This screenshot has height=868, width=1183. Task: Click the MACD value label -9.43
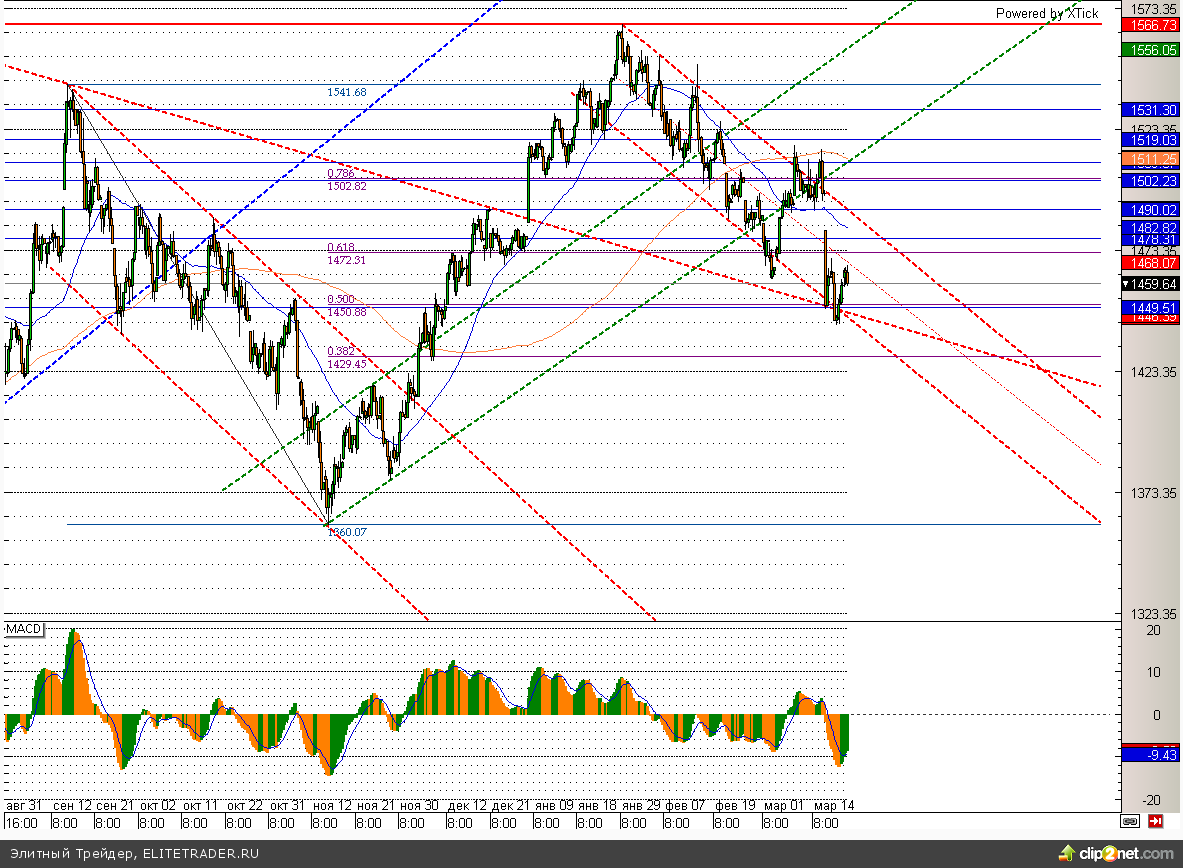pos(1150,755)
